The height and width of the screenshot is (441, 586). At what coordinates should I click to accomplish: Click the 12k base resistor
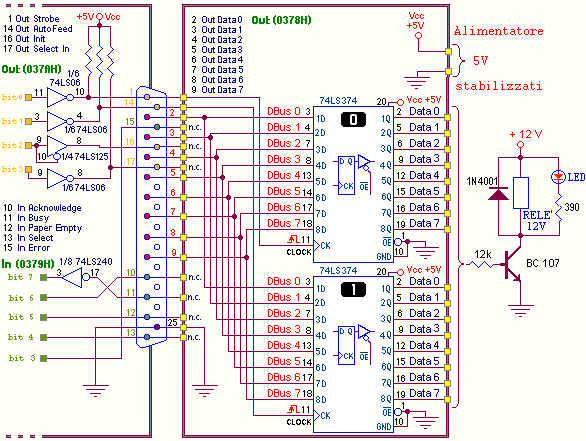pos(481,264)
